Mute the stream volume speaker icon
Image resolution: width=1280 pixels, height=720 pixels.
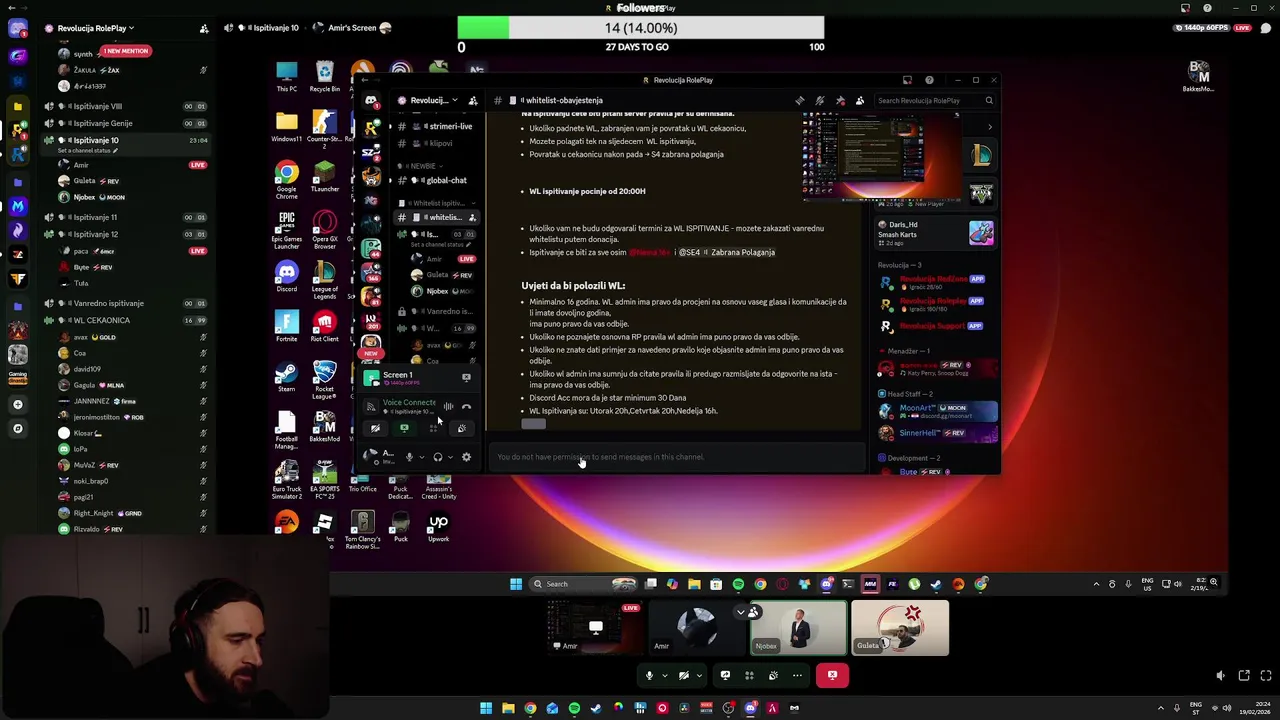(x=1220, y=676)
